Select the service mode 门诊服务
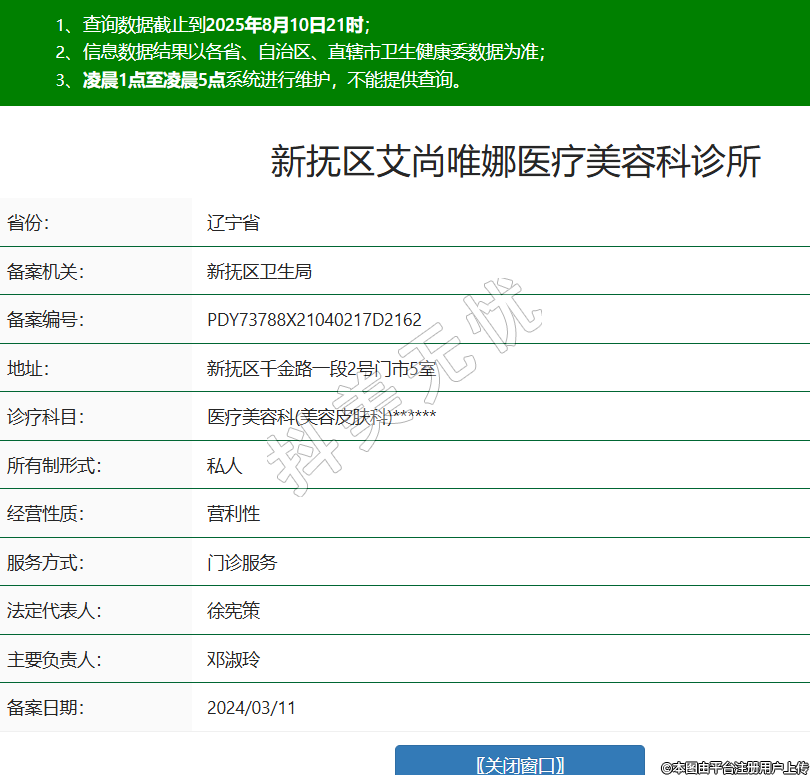Viewport: 810px width, 775px height. [x=242, y=563]
